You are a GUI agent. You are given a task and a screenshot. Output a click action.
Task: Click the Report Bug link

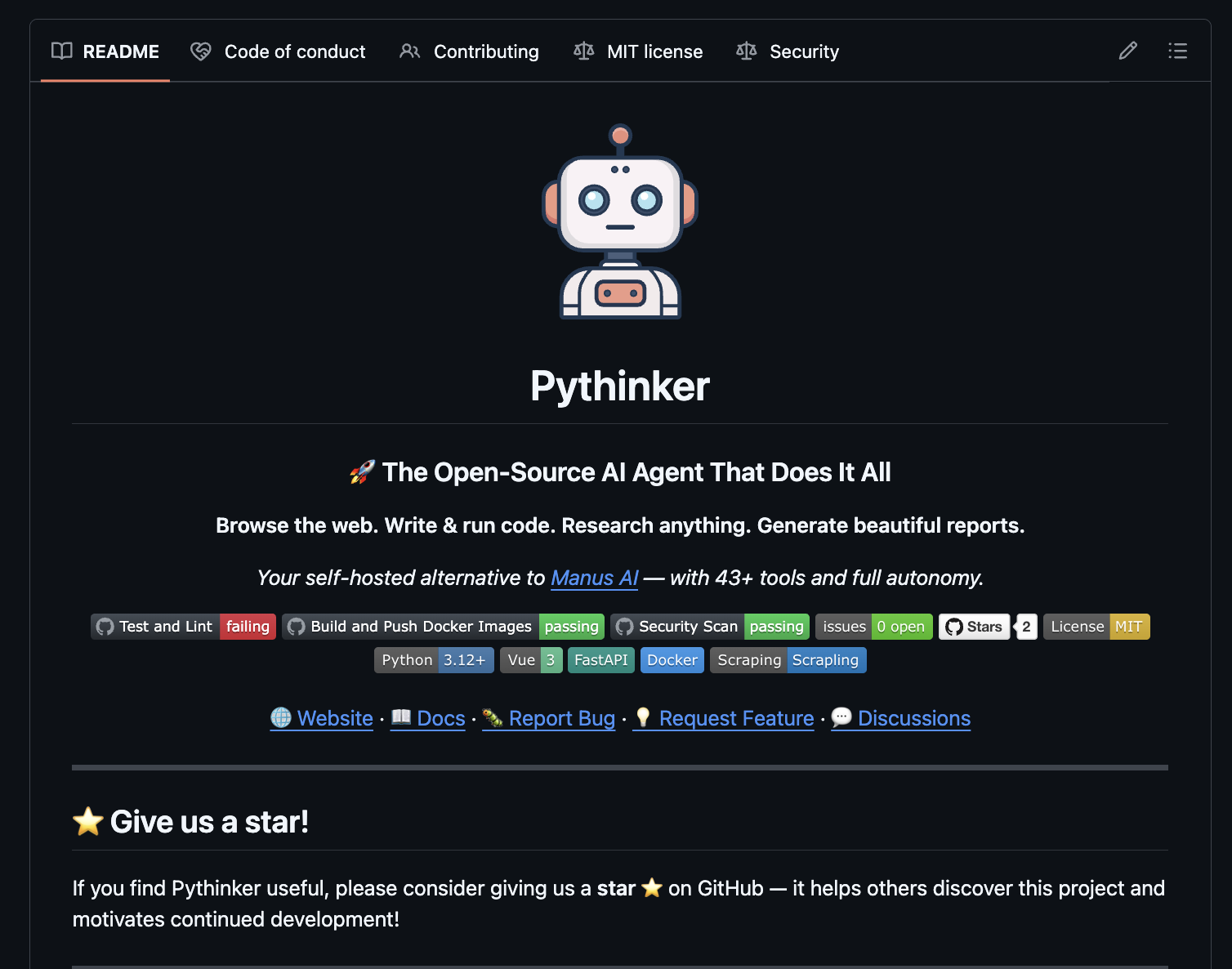tap(561, 718)
